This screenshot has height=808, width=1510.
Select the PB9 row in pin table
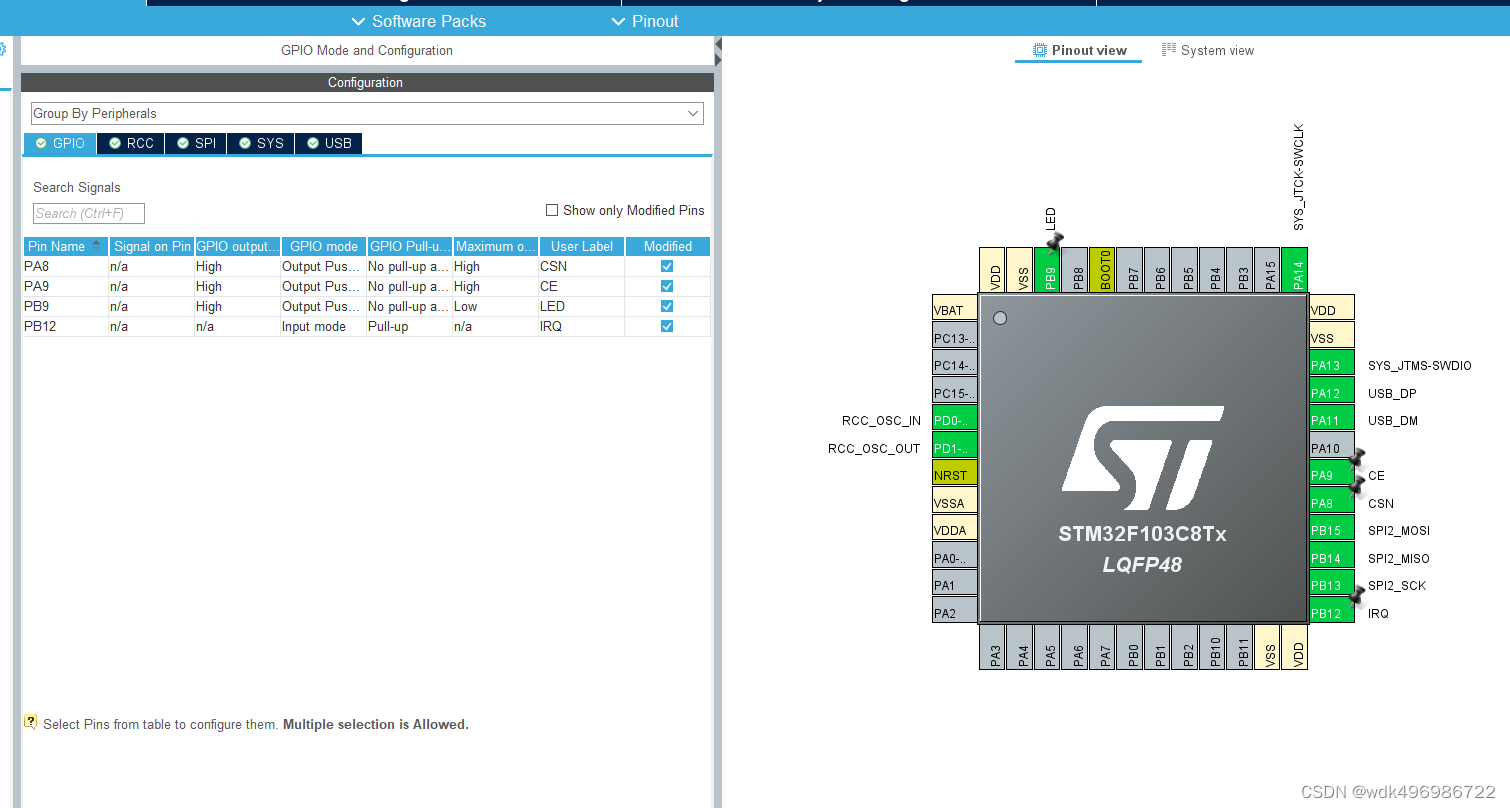pos(366,306)
